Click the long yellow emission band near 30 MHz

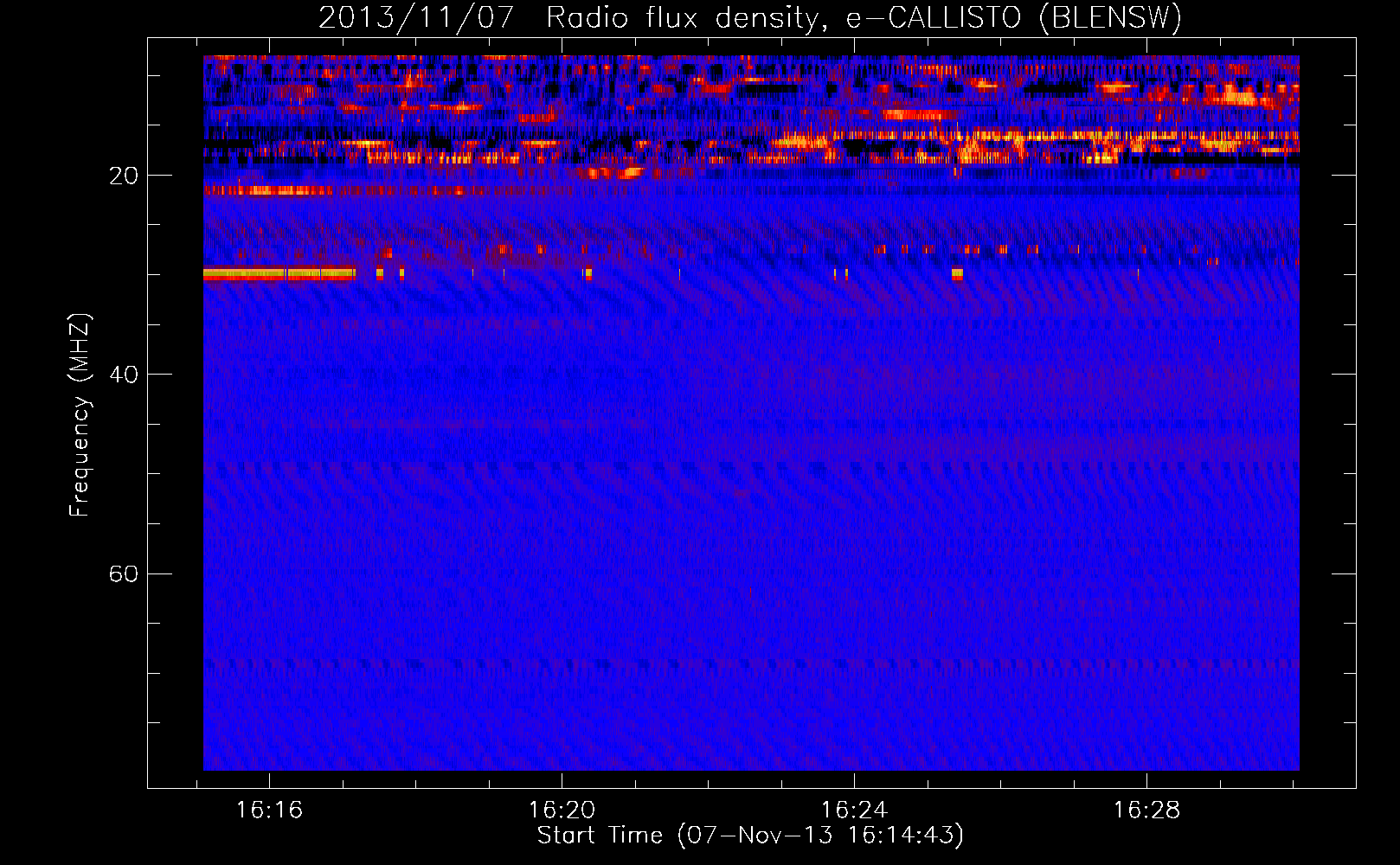click(279, 273)
